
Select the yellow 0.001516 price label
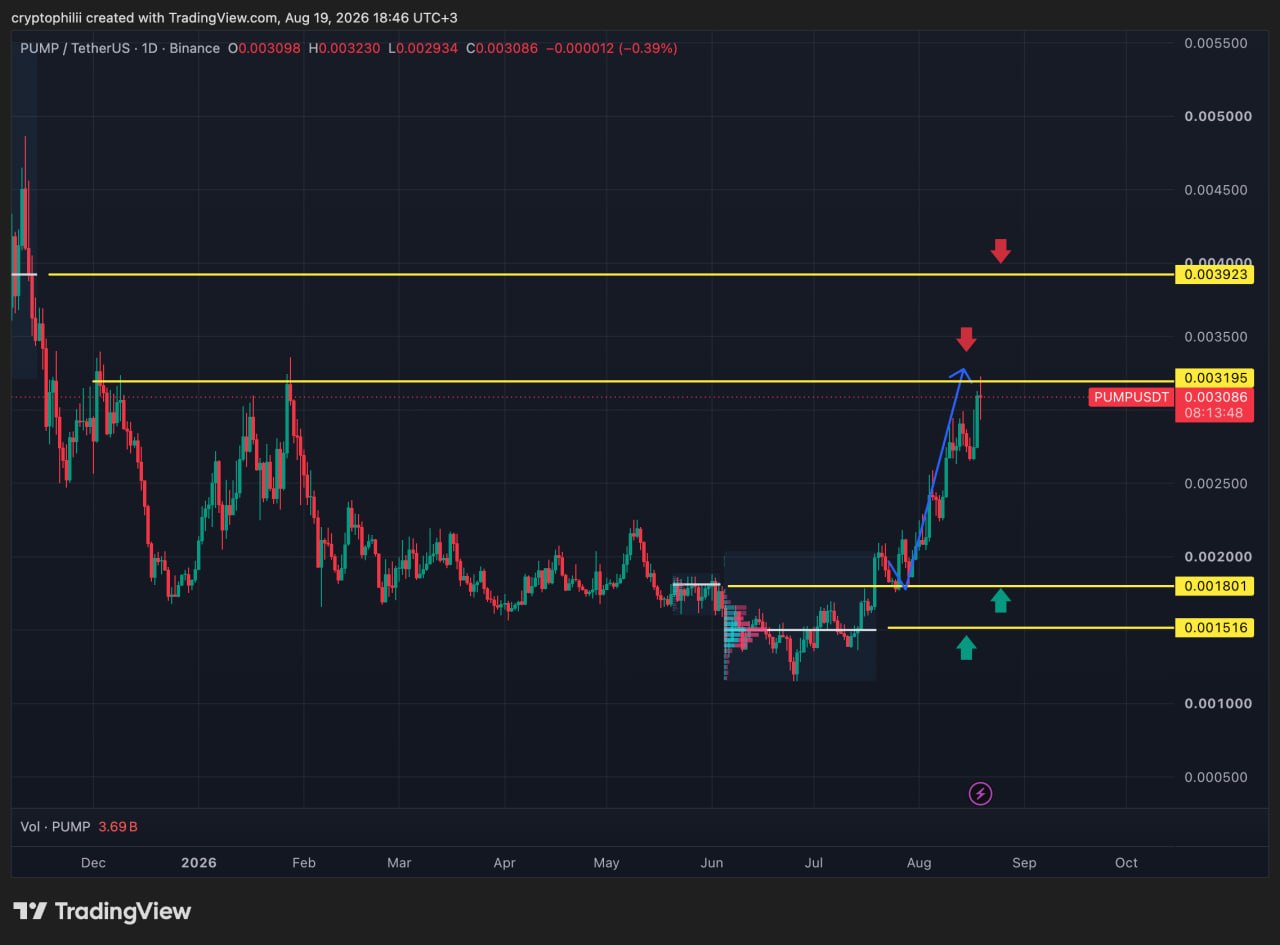[1214, 628]
